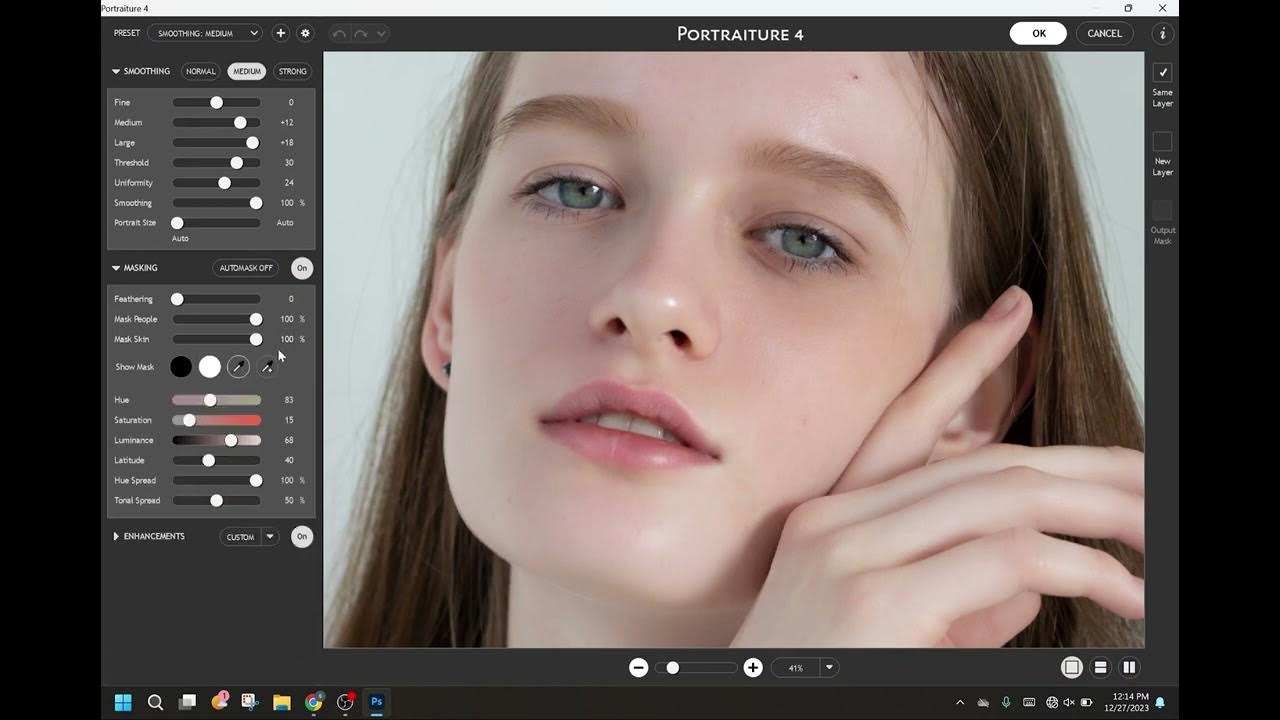Check the New Layer output checkbox

pyautogui.click(x=1162, y=141)
